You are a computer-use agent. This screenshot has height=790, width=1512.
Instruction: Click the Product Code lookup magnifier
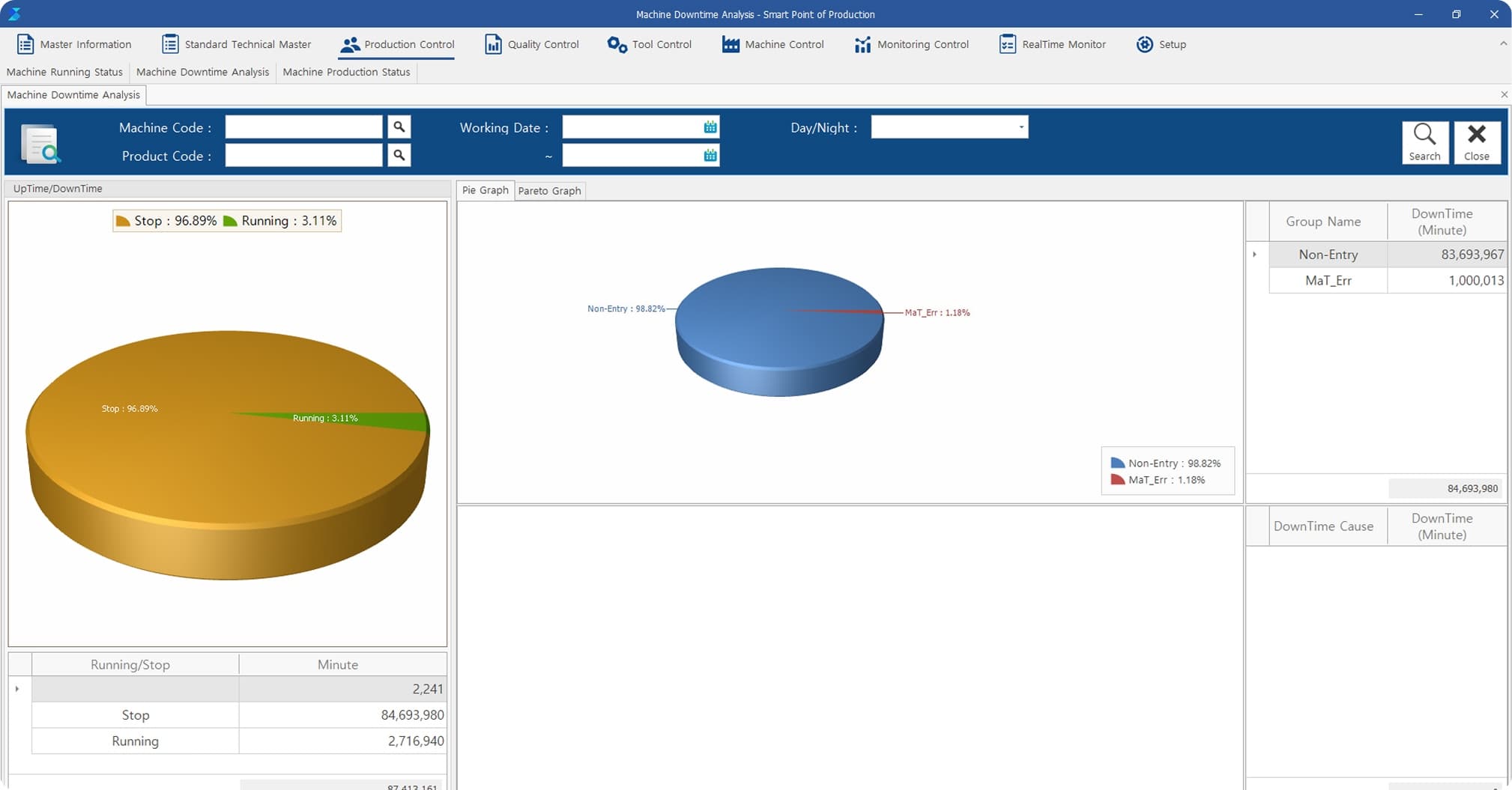(x=399, y=155)
